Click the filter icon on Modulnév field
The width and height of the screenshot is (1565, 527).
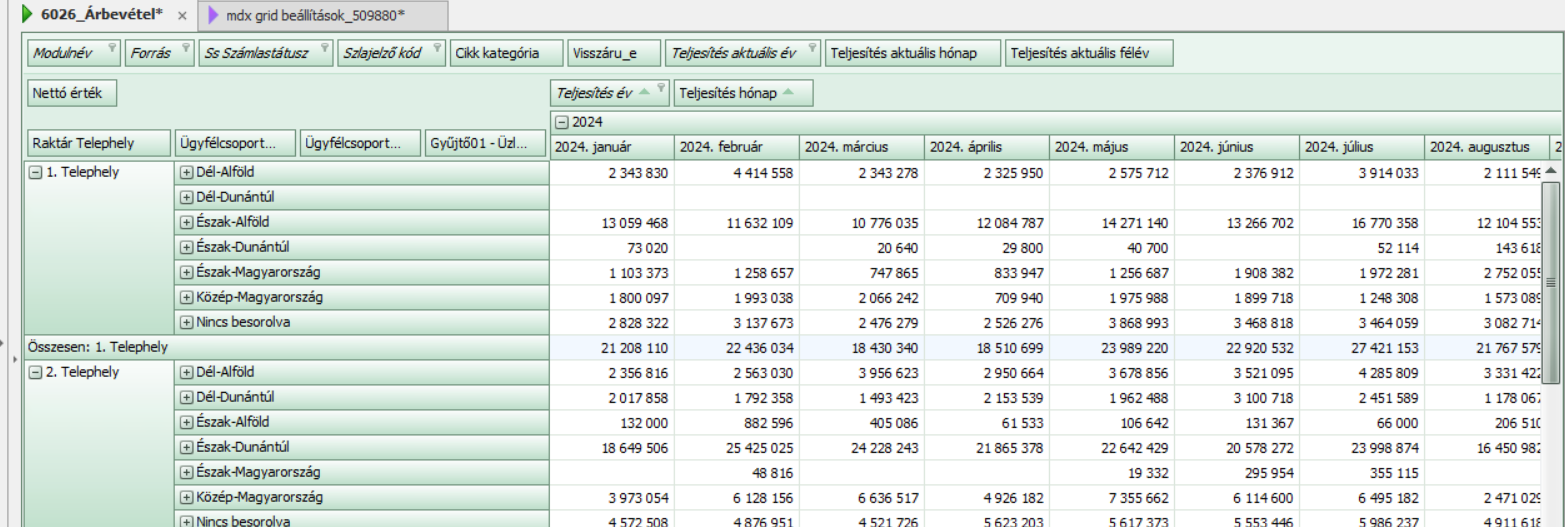[x=112, y=48]
